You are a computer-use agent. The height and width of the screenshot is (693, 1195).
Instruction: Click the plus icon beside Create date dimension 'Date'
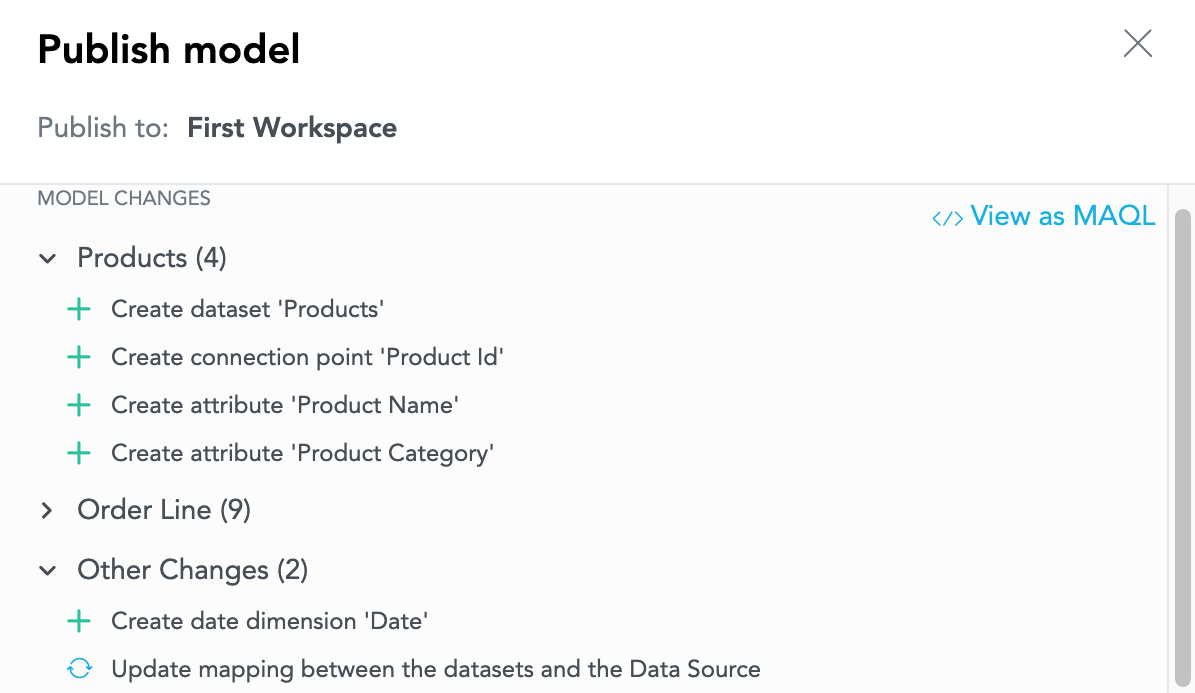78,621
